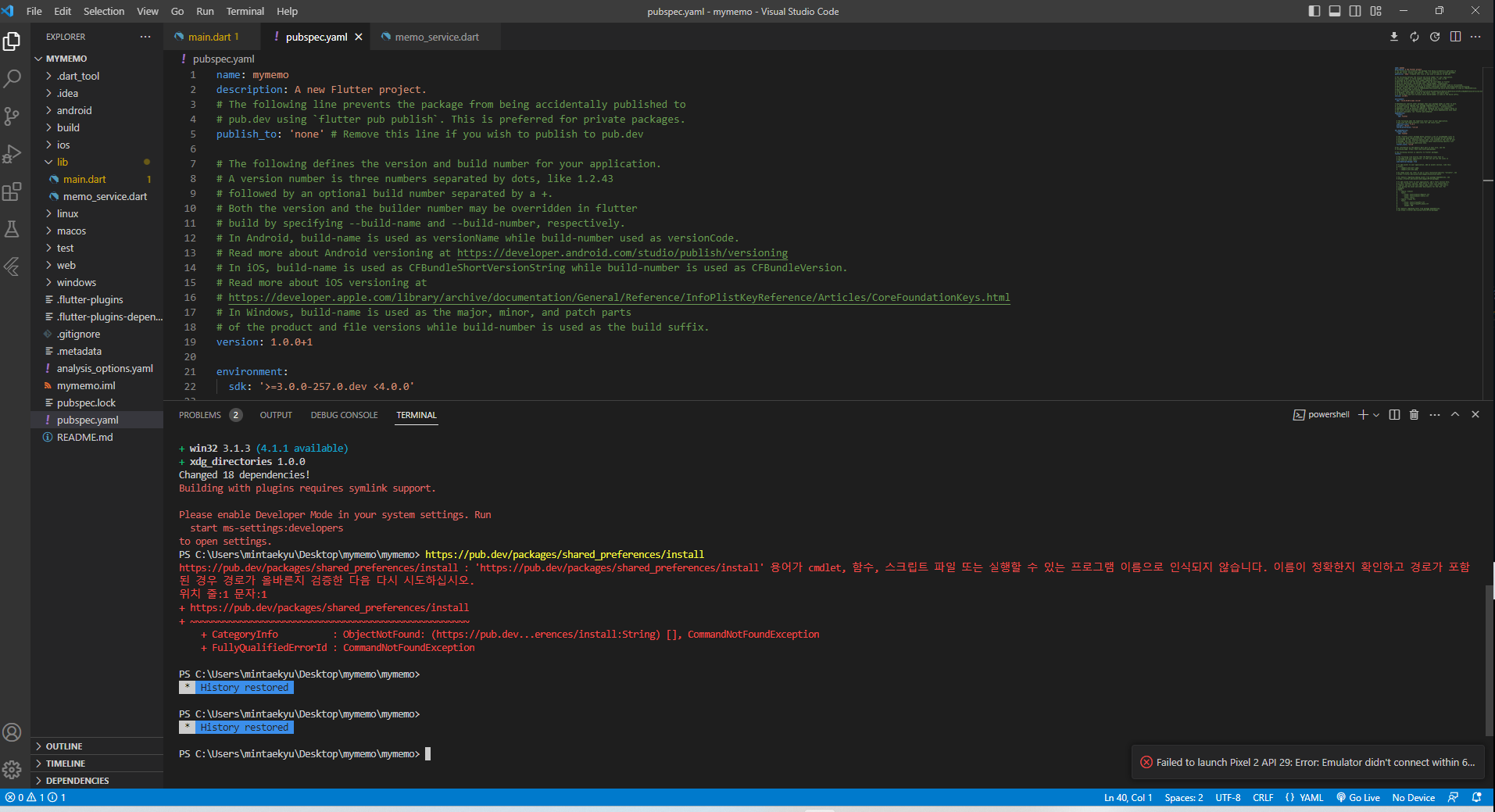Create a new terminal with the plus icon

(x=1363, y=415)
